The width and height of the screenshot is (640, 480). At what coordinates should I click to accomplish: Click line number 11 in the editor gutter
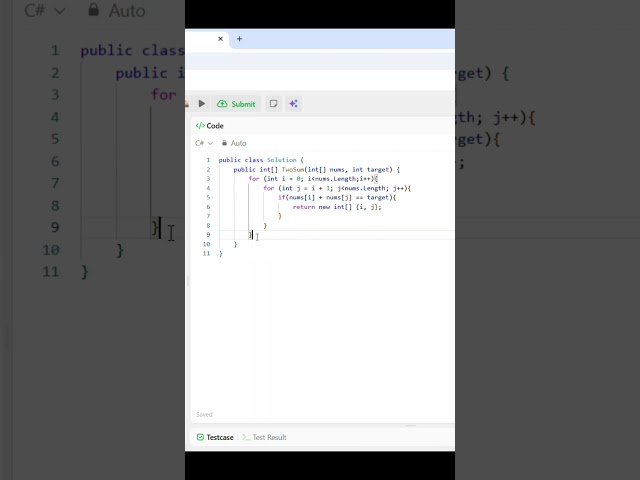(207, 253)
